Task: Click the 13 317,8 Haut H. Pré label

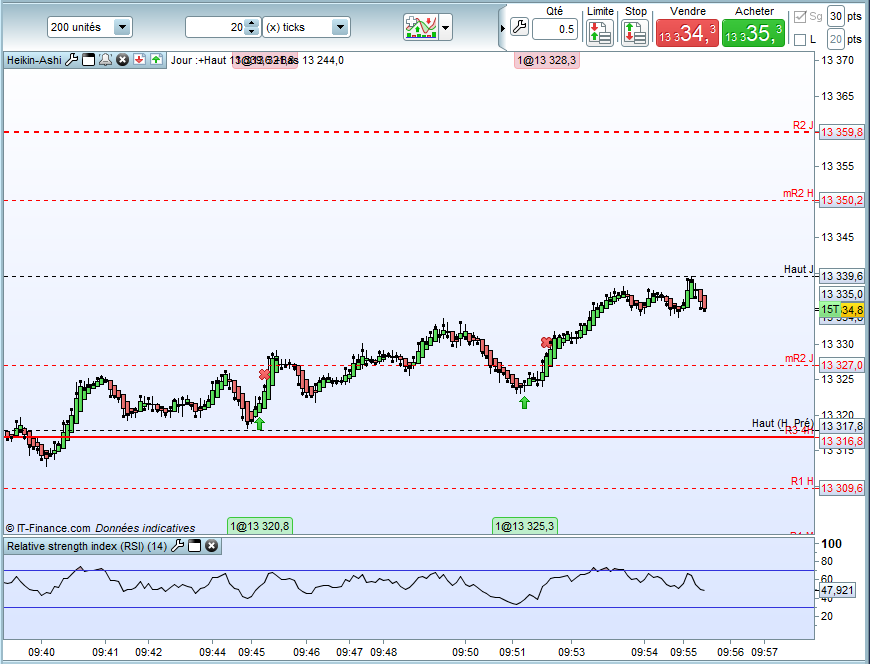Action: point(842,426)
